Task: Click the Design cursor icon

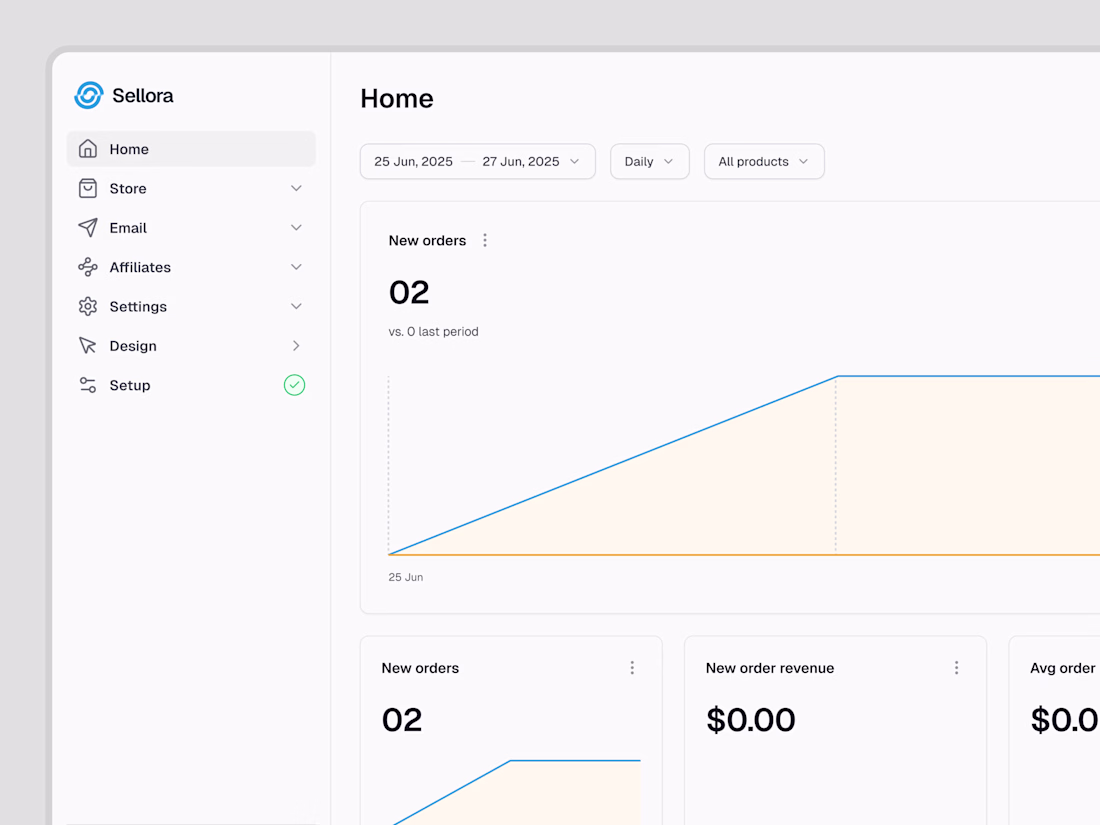Action: point(88,346)
